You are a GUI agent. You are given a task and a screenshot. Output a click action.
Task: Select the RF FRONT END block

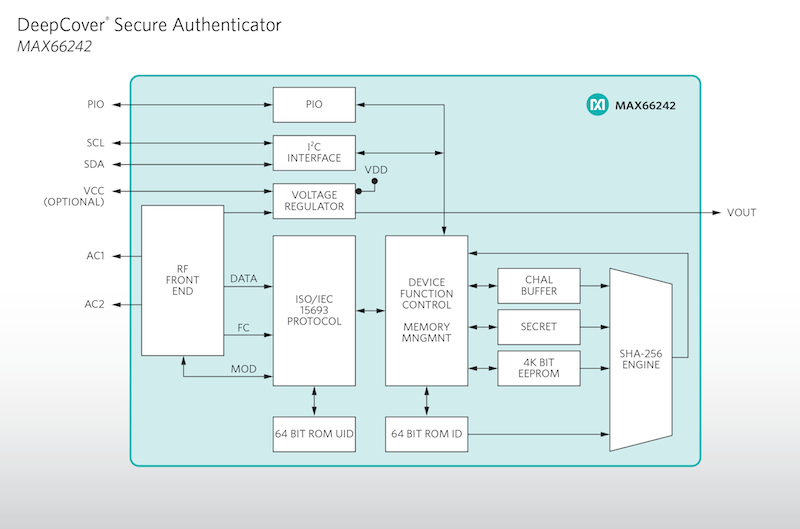tap(183, 281)
